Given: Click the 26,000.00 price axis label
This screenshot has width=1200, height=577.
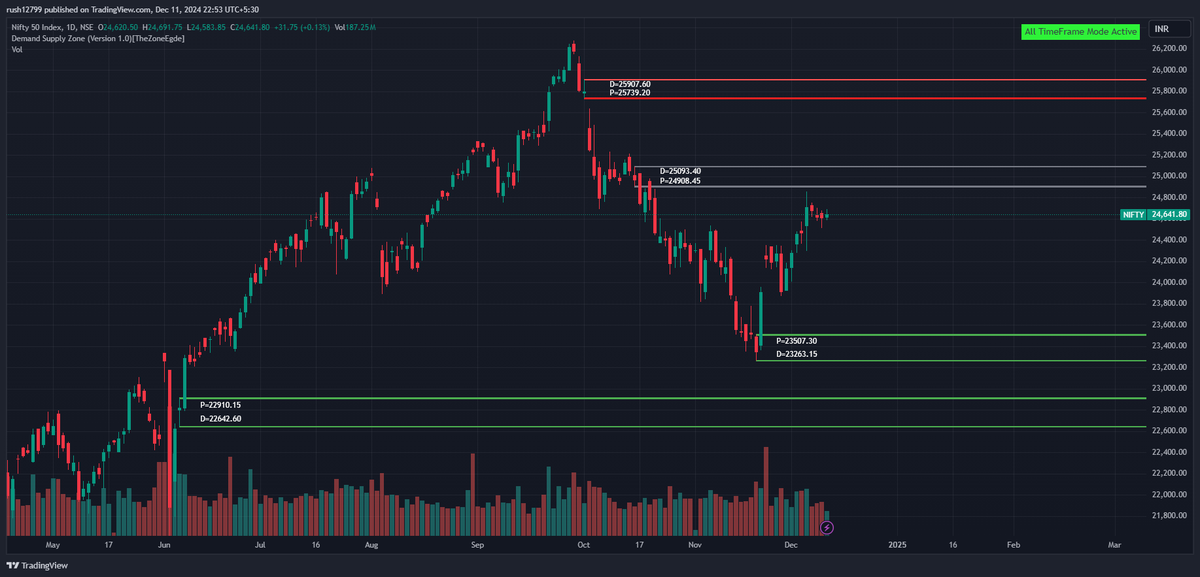Looking at the screenshot, I should 1168,70.
